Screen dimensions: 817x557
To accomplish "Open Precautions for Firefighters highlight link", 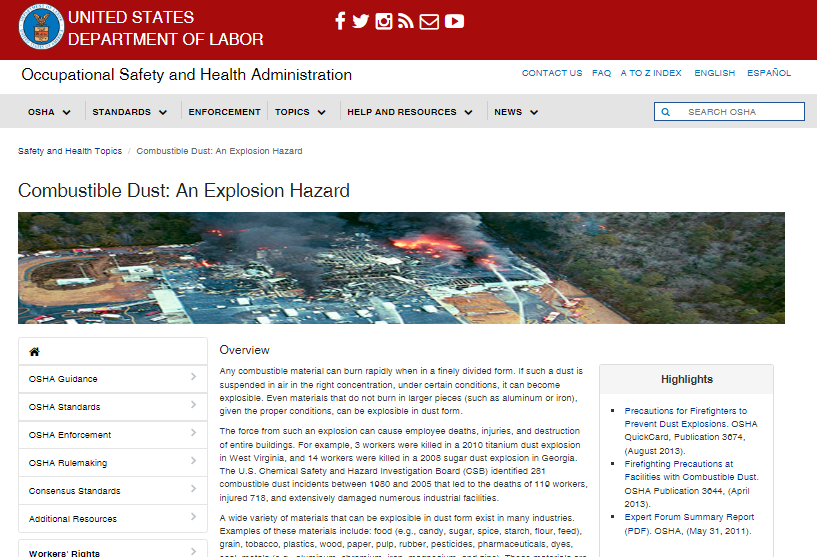I will (686, 417).
